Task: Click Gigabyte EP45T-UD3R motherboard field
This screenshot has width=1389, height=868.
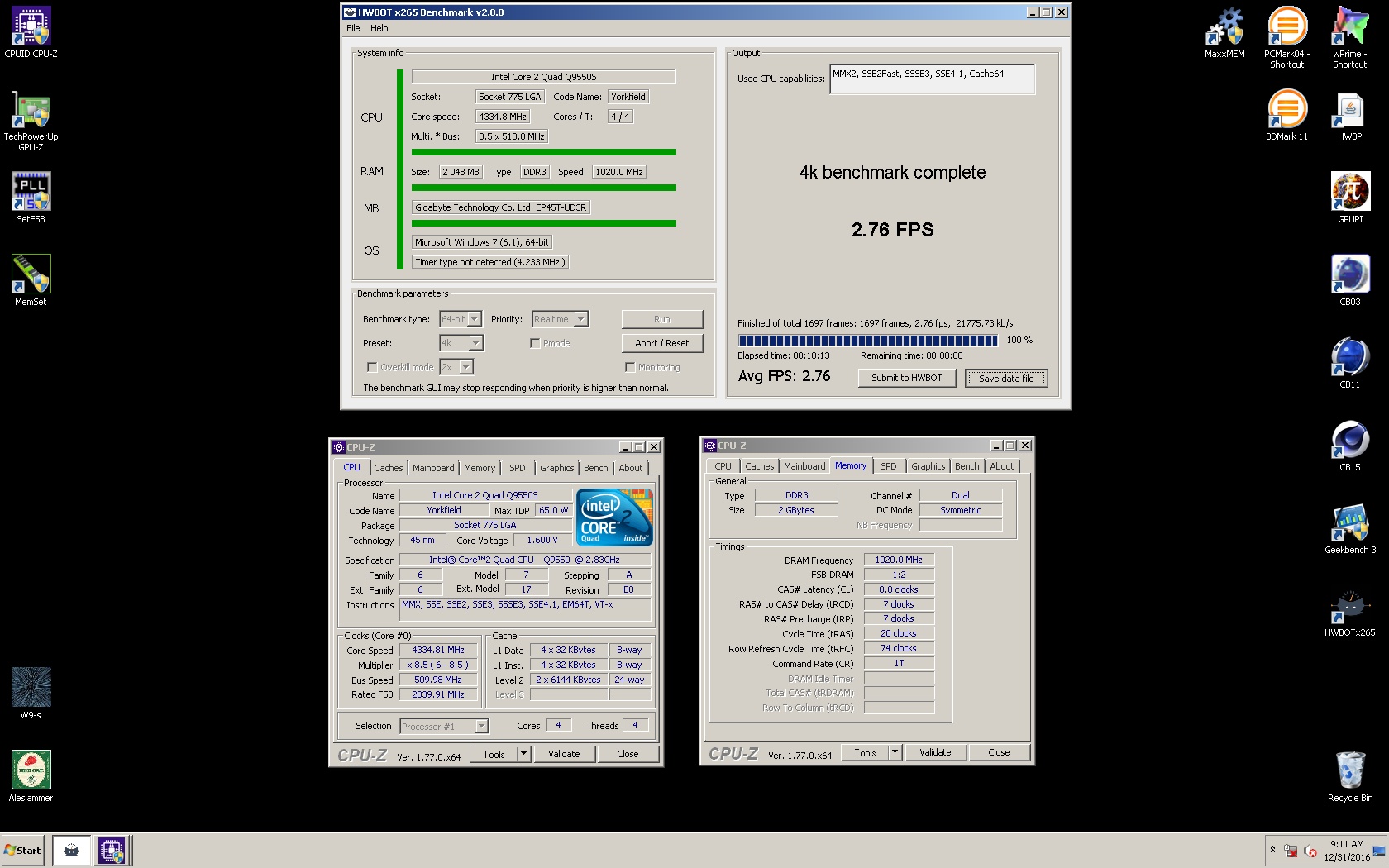Action: coord(501,207)
